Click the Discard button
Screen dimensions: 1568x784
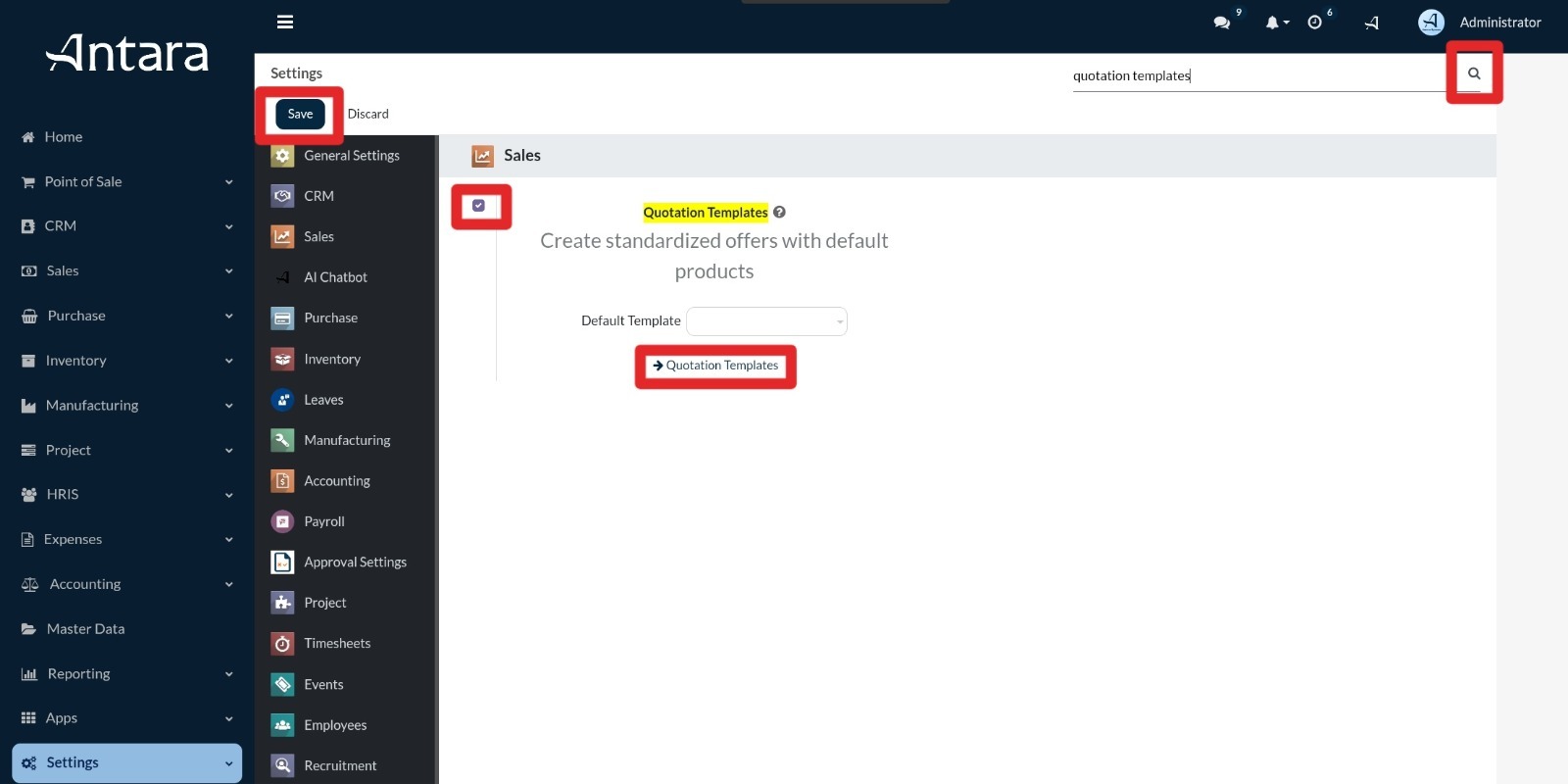click(367, 114)
